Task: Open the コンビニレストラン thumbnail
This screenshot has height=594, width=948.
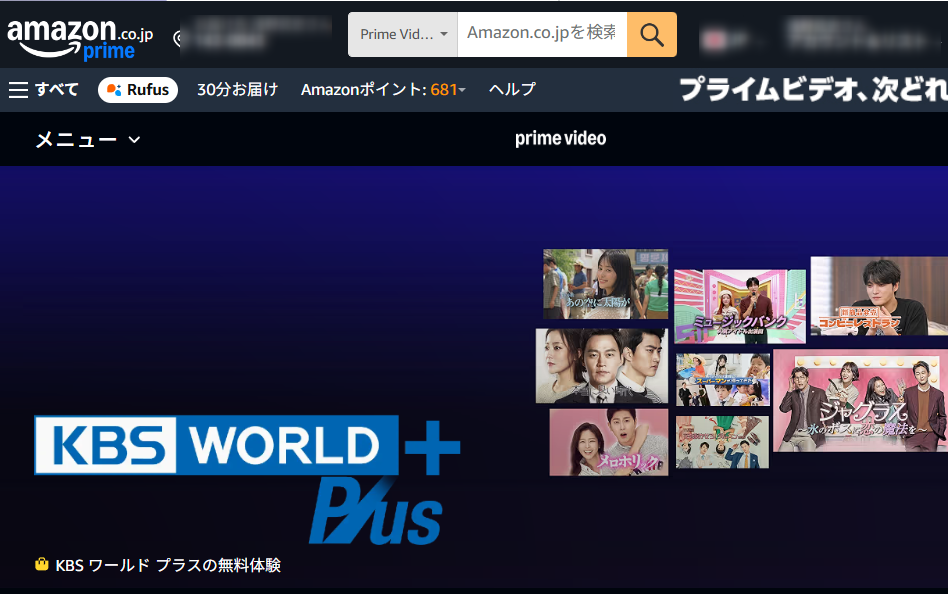Action: point(879,296)
